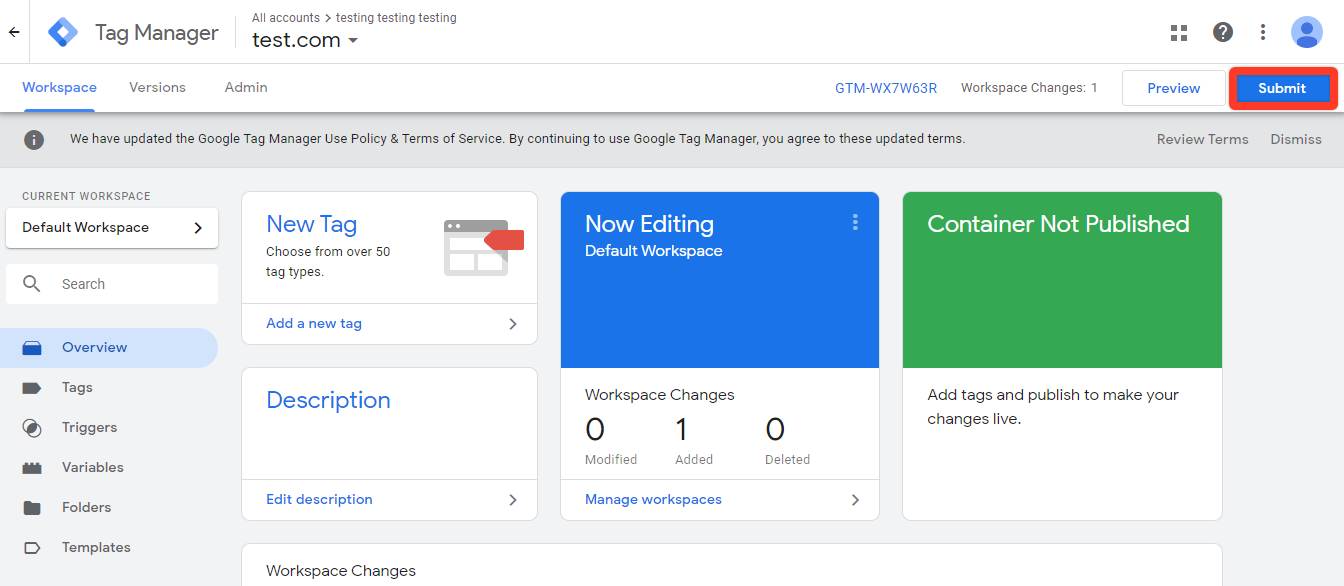Click the chevron beside Manage workspaces

[855, 500]
